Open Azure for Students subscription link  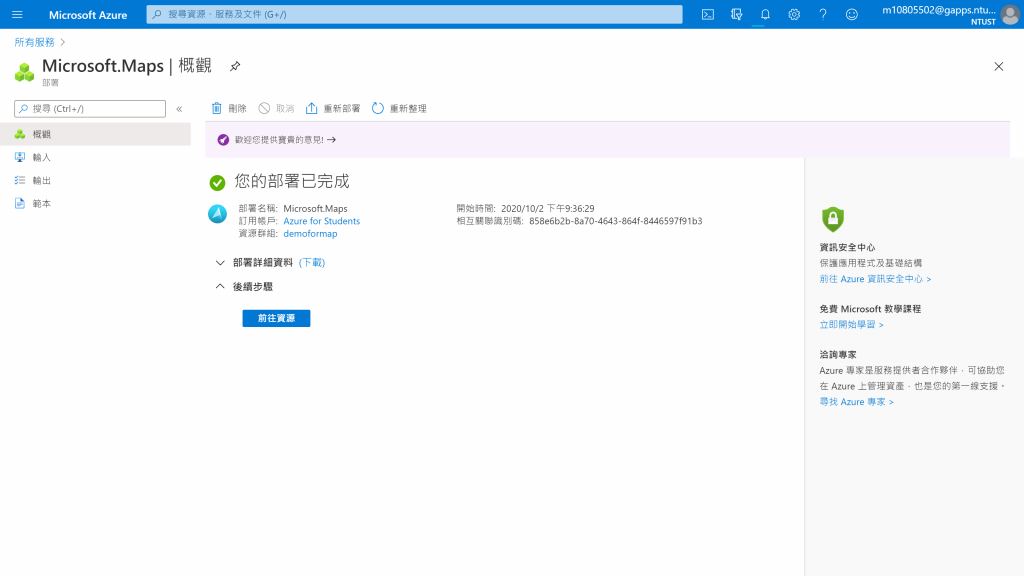pyautogui.click(x=321, y=221)
